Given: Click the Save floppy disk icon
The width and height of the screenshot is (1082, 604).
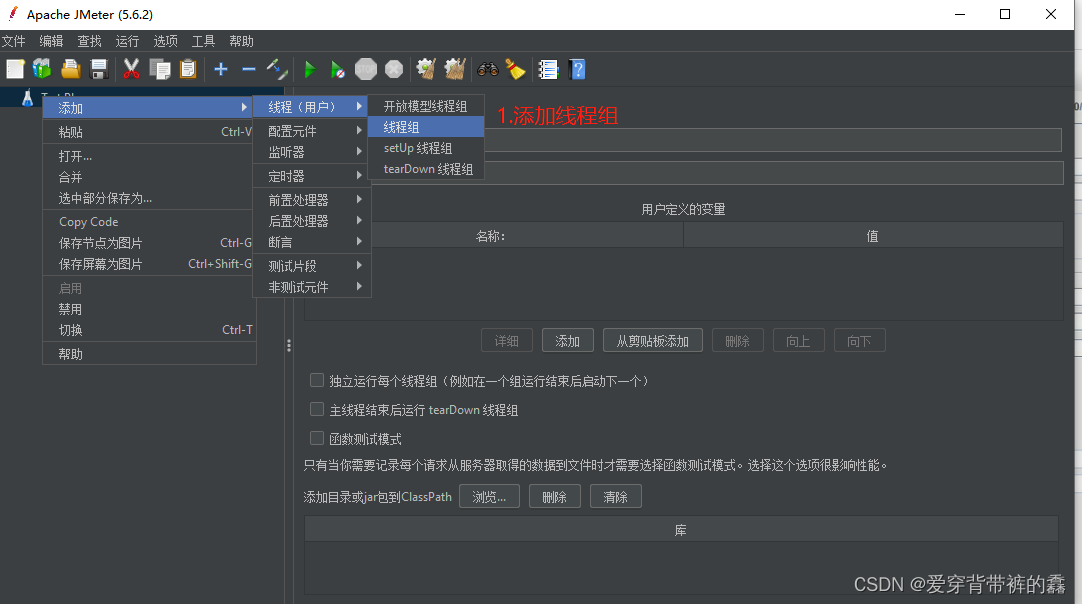Looking at the screenshot, I should 99,69.
